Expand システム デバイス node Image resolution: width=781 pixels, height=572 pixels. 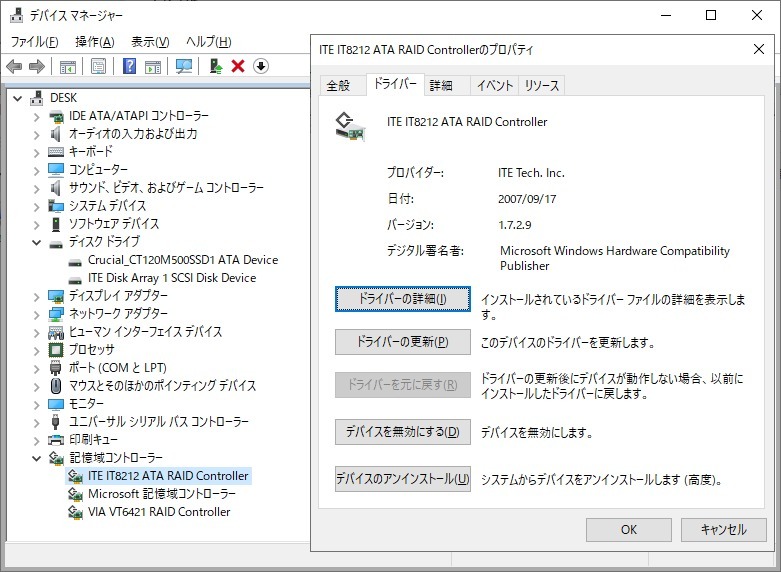[x=36, y=207]
